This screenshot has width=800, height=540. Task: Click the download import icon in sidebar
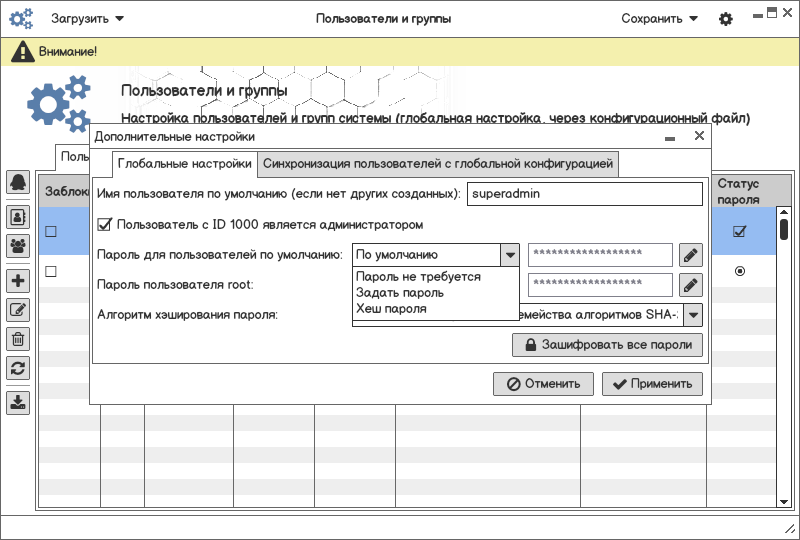click(x=18, y=403)
